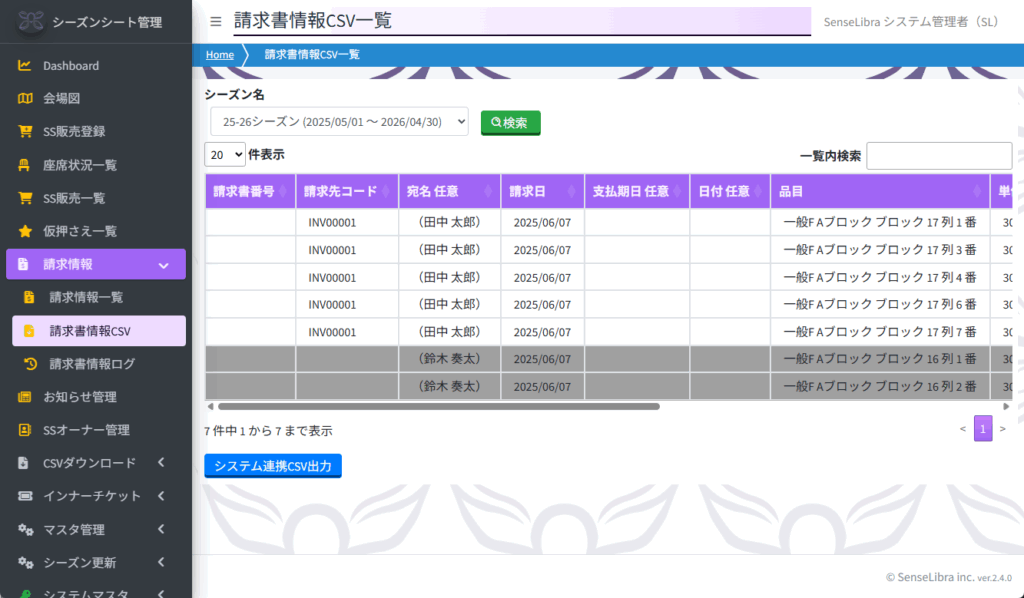Click the 座席状況一覧 seat icon
The height and width of the screenshot is (598, 1024).
(25, 165)
